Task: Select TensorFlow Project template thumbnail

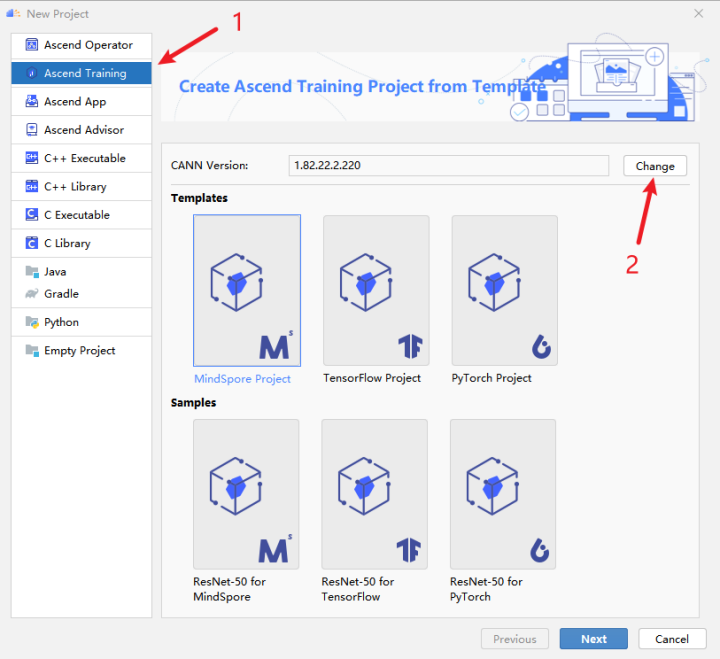Action: tap(376, 290)
